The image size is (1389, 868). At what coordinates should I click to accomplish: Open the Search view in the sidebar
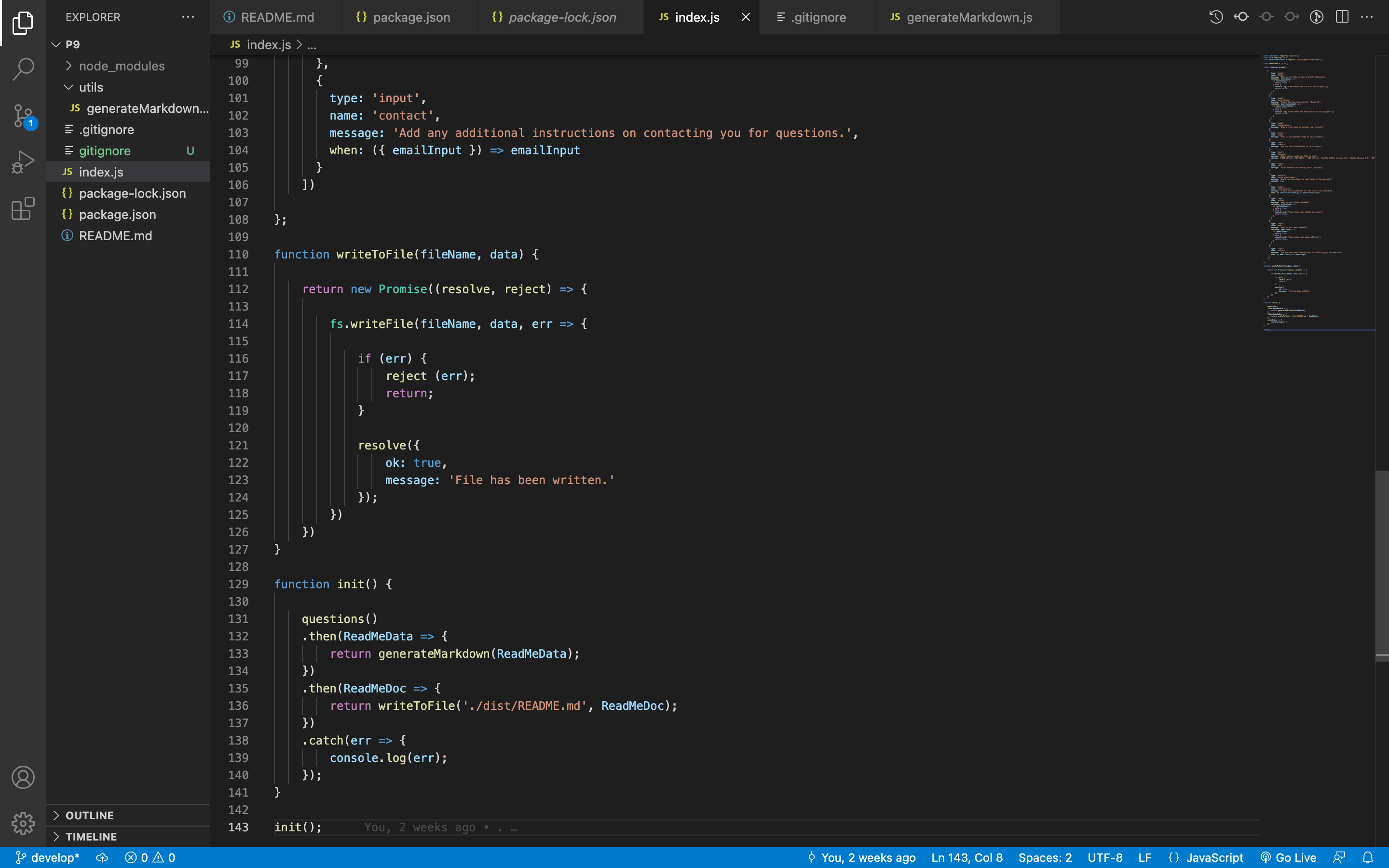(23, 68)
